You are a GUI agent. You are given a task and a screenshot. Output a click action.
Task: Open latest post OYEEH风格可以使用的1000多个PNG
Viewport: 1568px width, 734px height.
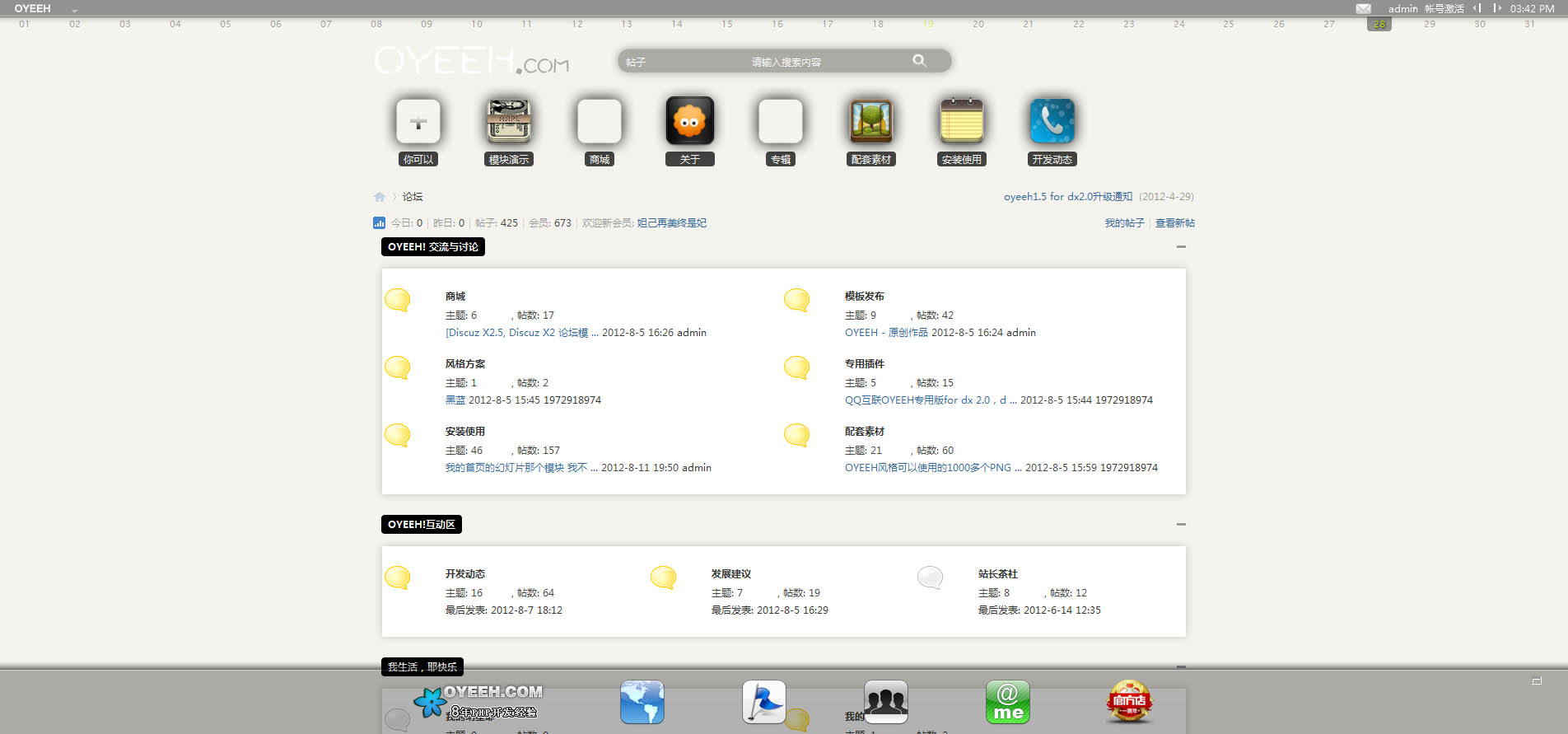click(932, 468)
